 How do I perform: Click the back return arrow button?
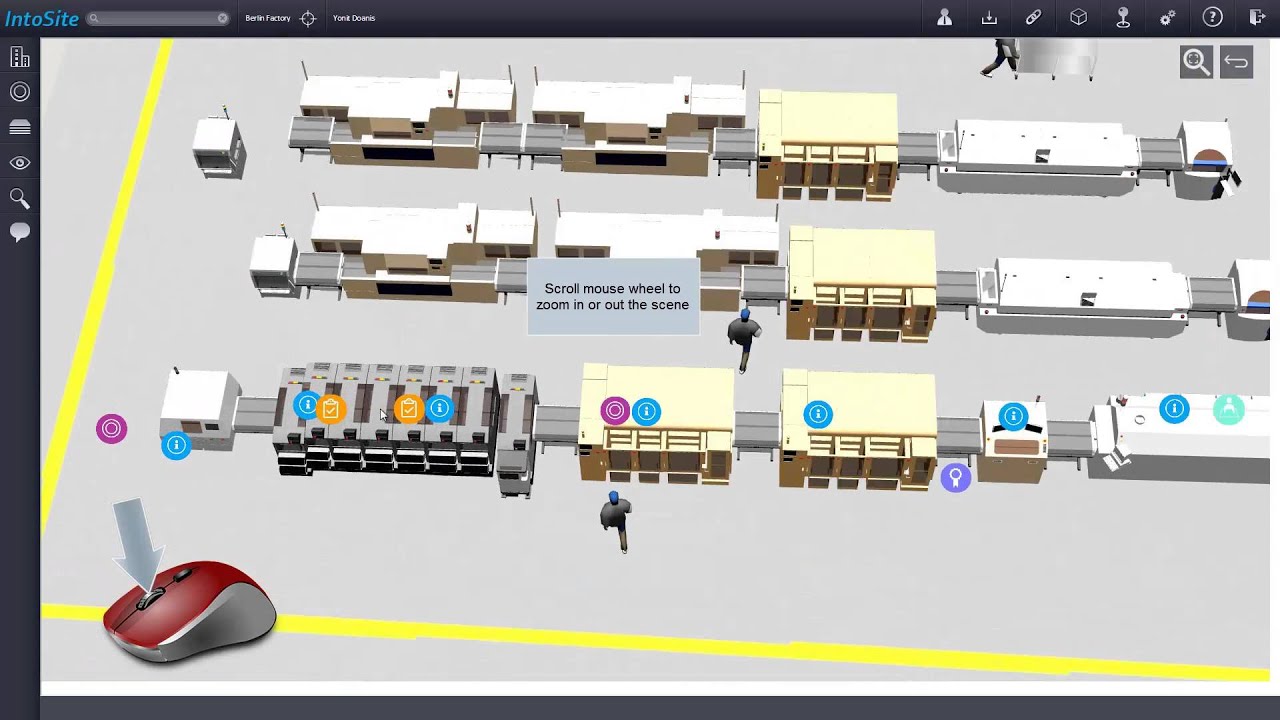[1236, 62]
